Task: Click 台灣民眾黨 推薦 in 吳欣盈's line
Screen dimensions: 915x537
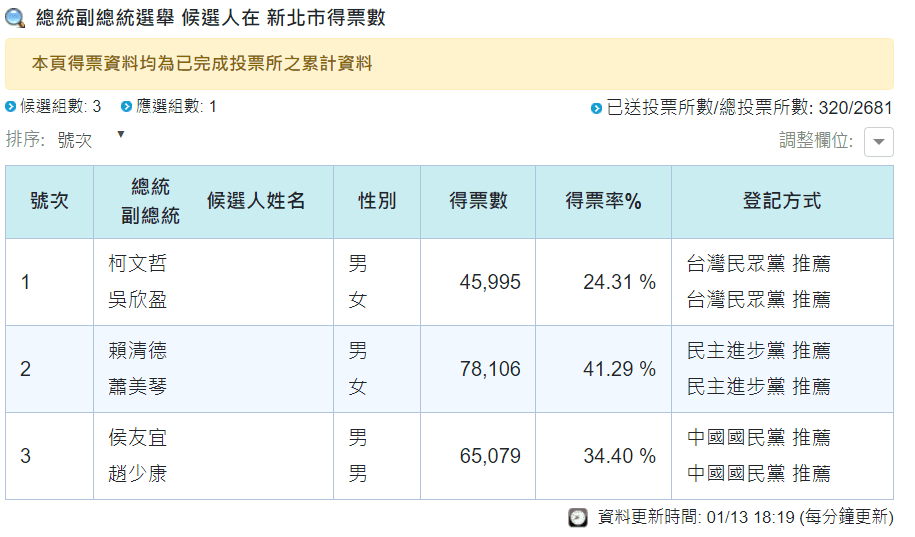Action: (759, 300)
